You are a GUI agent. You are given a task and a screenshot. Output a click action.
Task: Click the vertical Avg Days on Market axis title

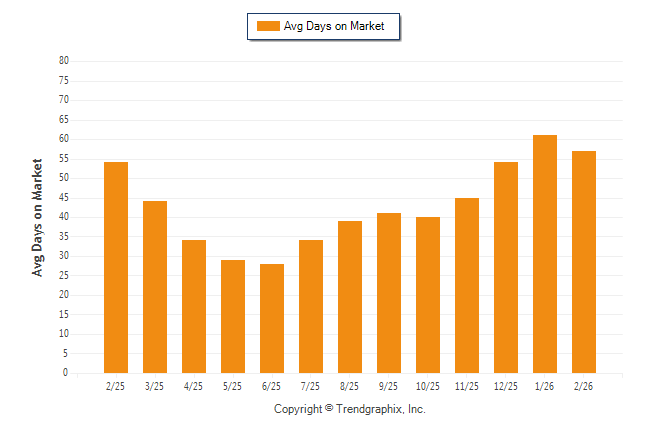pos(38,217)
